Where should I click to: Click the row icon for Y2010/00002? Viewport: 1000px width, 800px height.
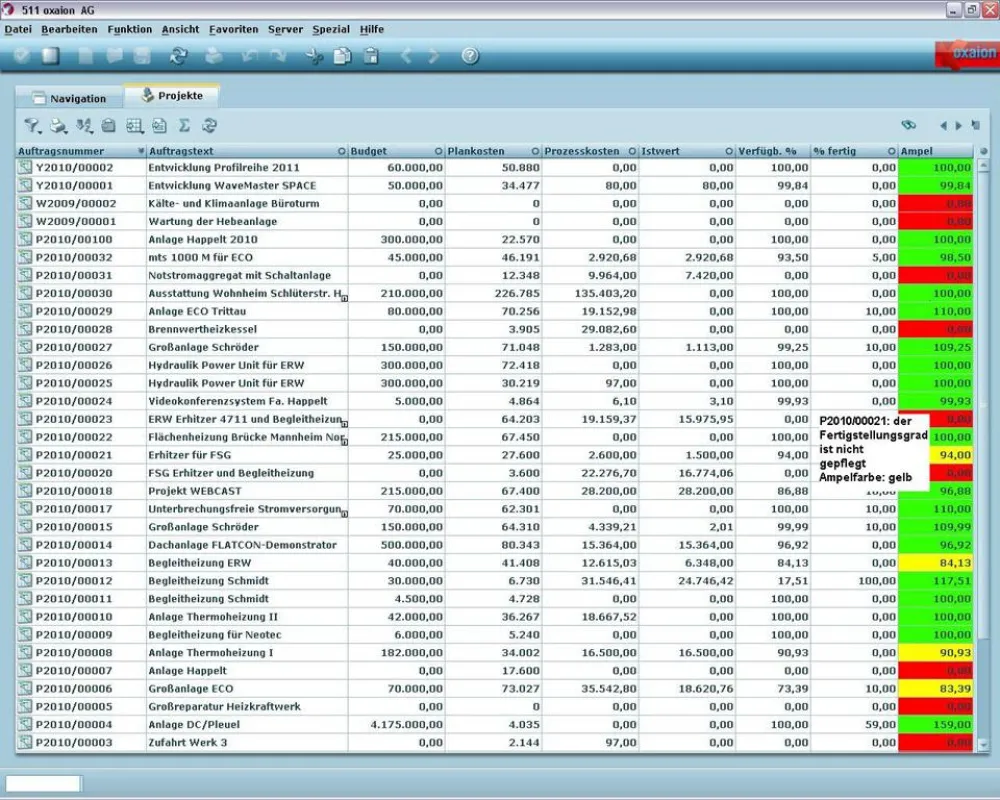[x=25, y=167]
